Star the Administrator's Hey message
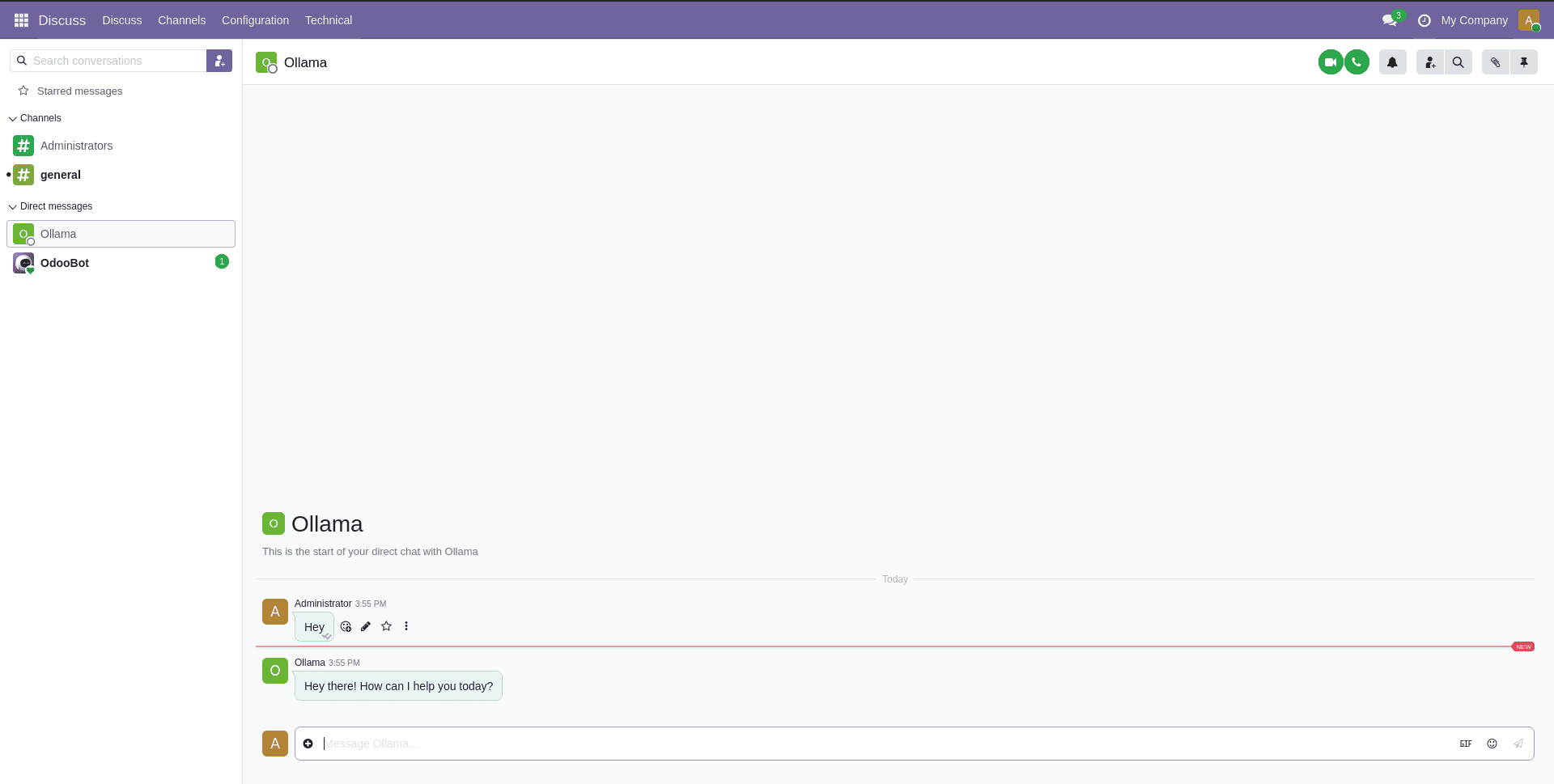Image resolution: width=1554 pixels, height=784 pixels. coord(386,626)
